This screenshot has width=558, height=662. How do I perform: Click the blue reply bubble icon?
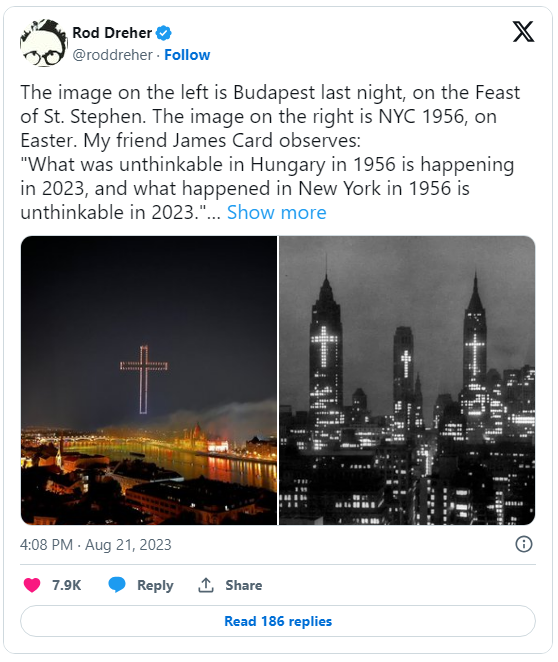[117, 585]
